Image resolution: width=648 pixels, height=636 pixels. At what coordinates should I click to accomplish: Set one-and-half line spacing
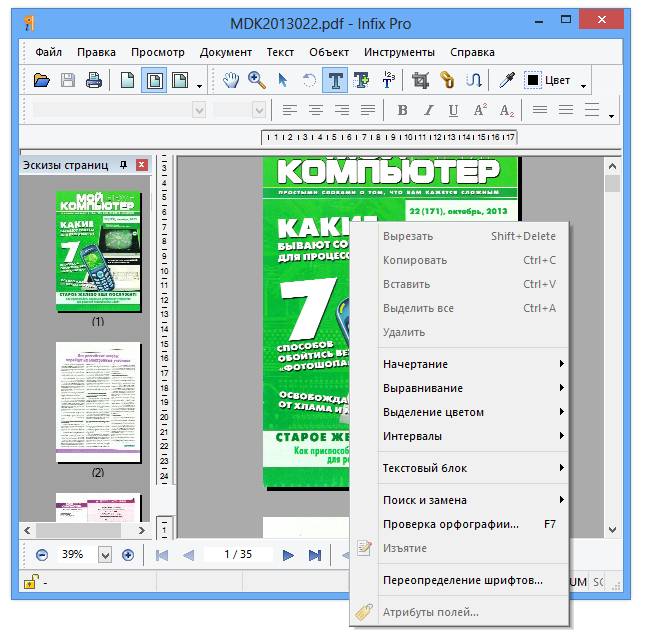(566, 110)
